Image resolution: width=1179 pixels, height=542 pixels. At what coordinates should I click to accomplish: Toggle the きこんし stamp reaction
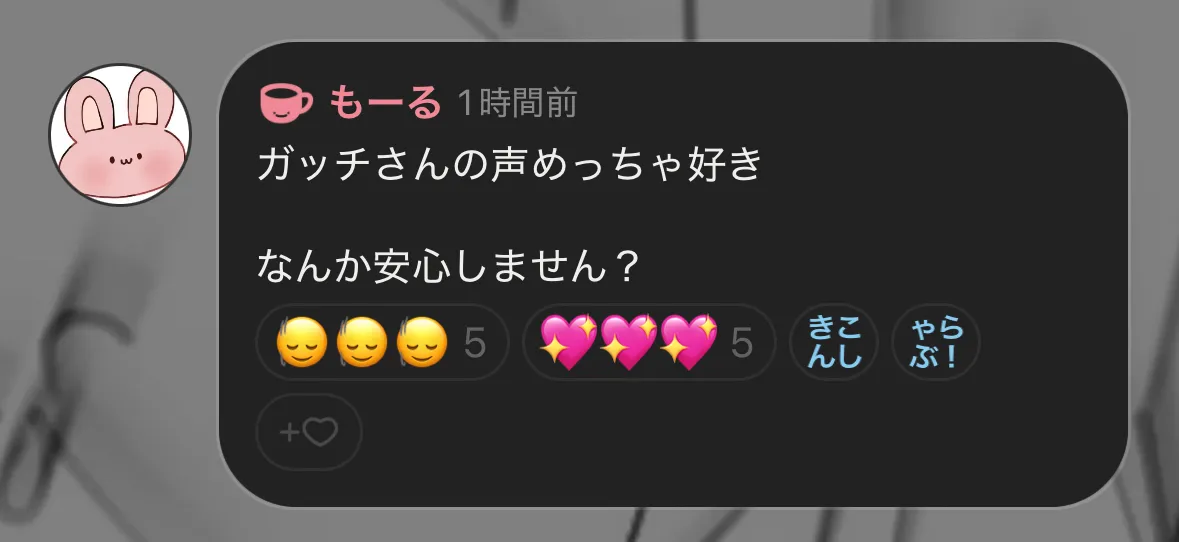834,342
